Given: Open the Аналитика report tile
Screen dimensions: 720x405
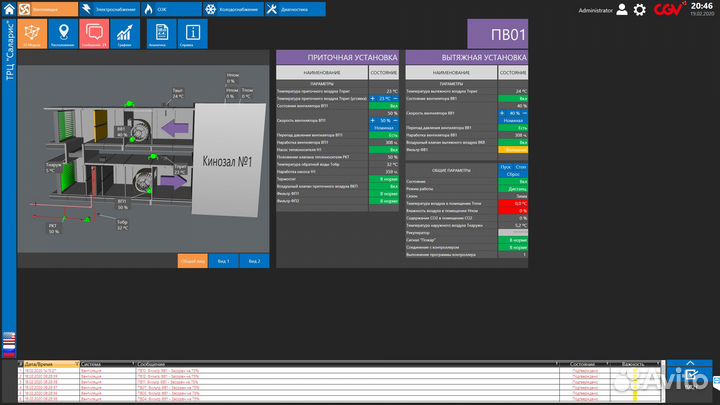Looking at the screenshot, I should [x=162, y=34].
